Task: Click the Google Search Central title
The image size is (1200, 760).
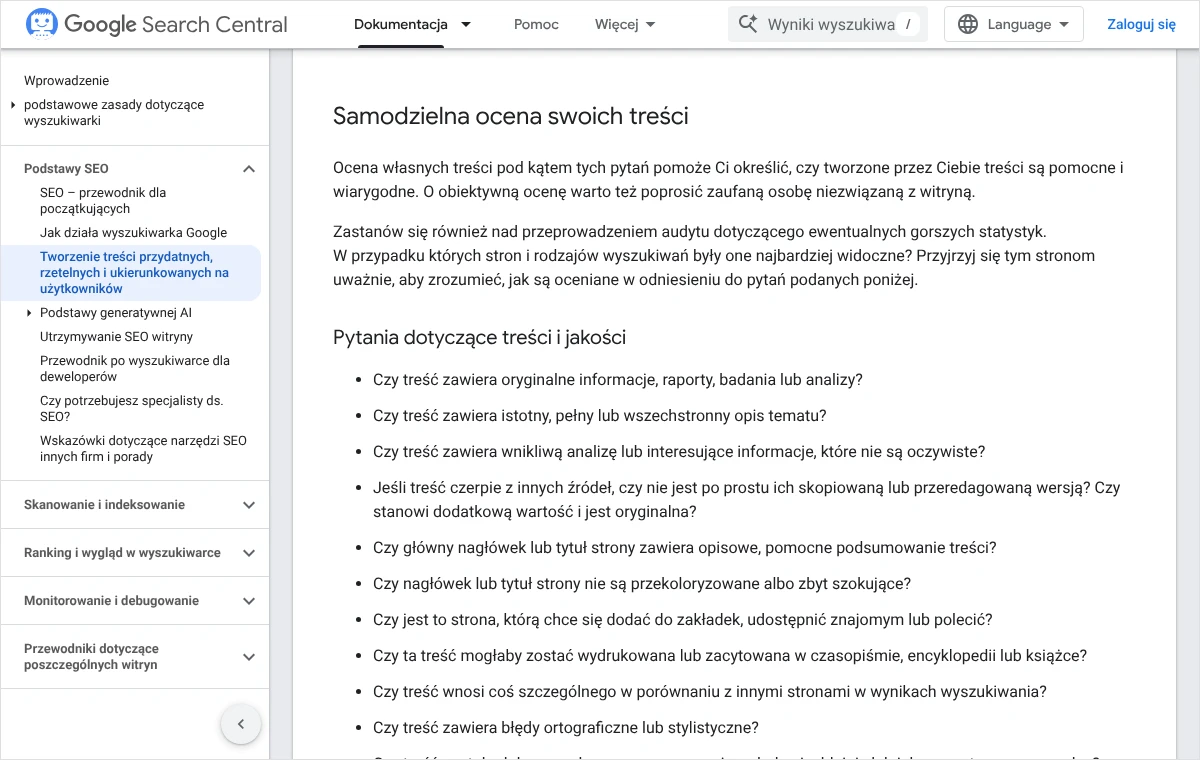Action: (176, 24)
